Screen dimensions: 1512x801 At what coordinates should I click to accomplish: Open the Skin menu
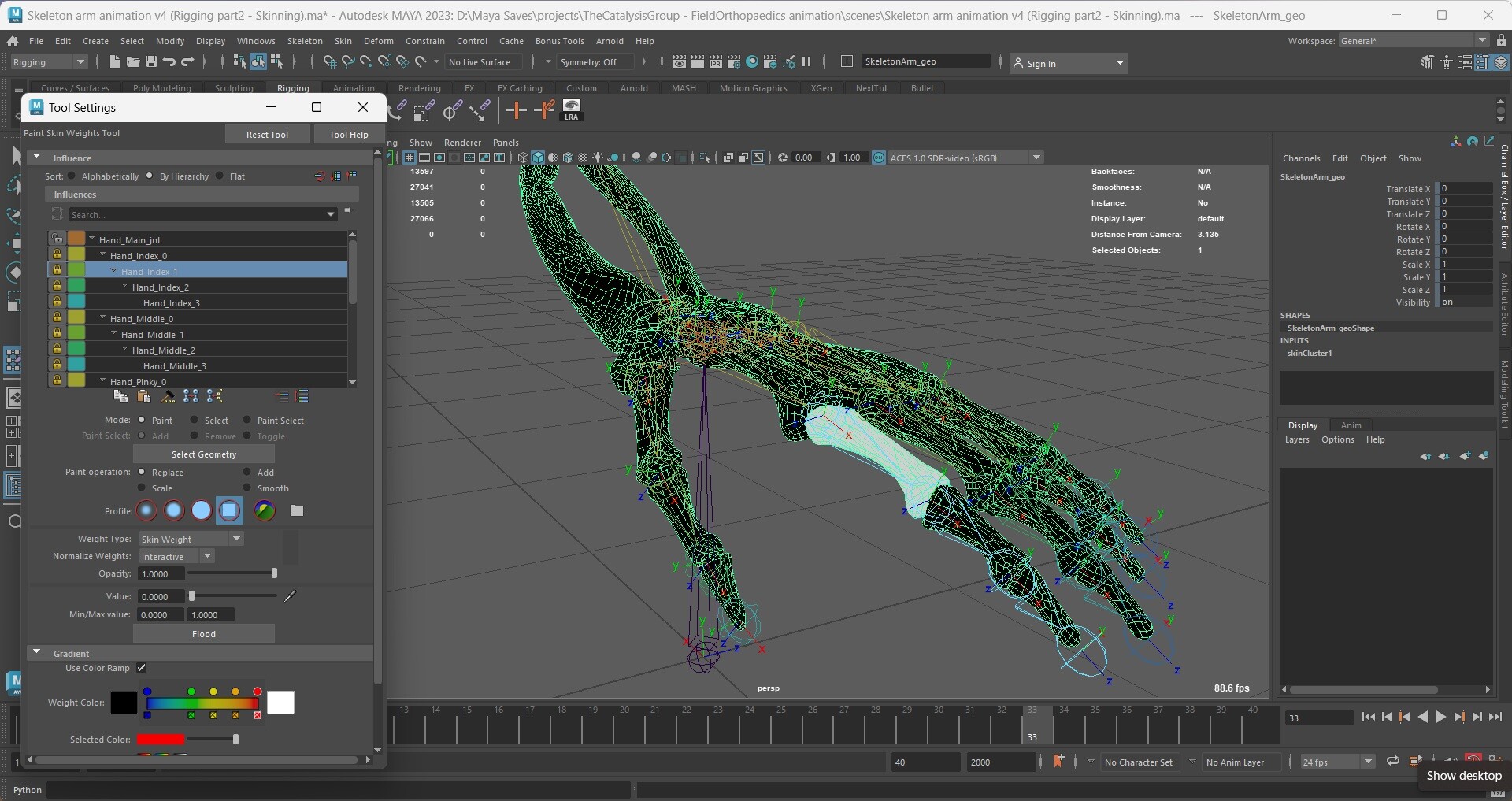[343, 41]
